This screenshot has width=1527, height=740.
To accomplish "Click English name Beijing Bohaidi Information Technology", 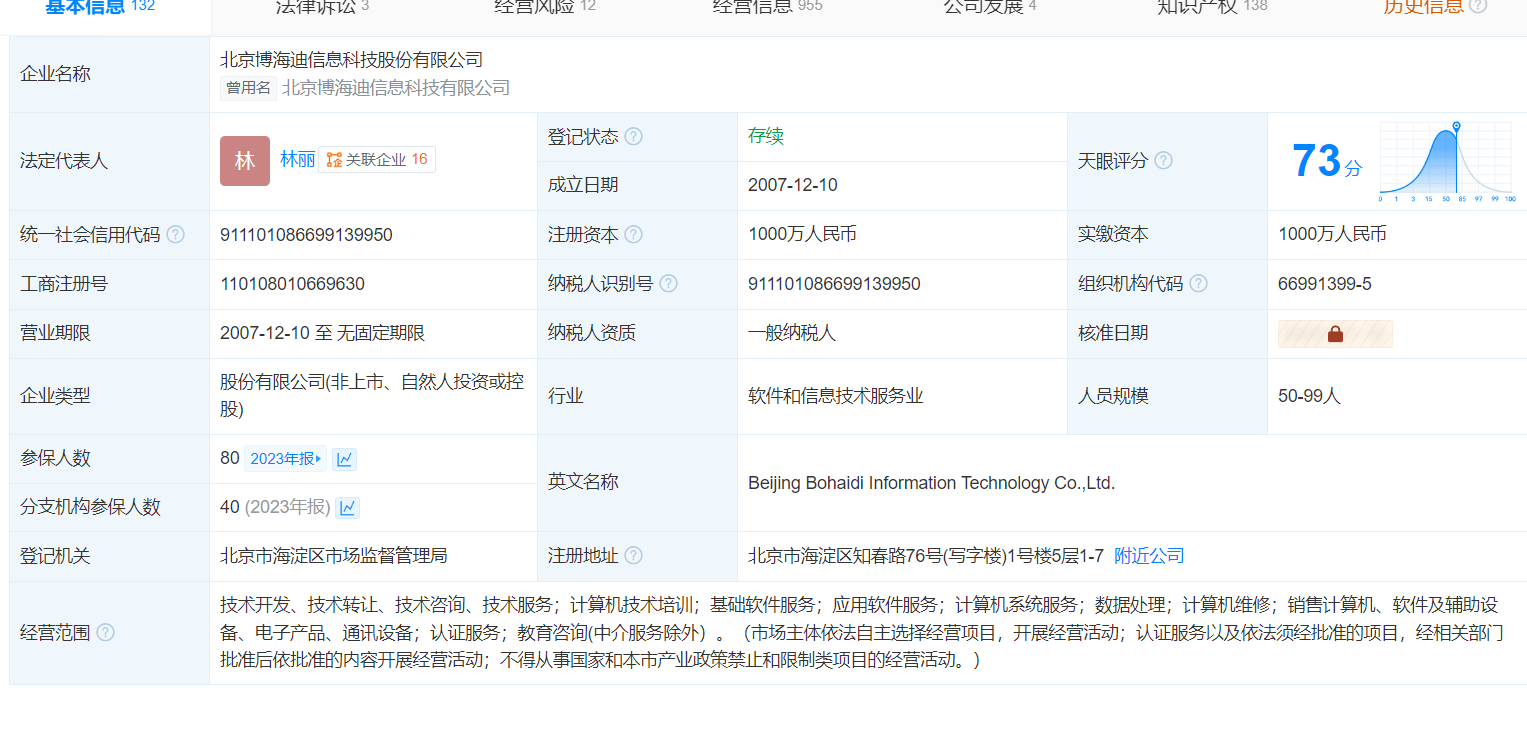I will (x=931, y=483).
